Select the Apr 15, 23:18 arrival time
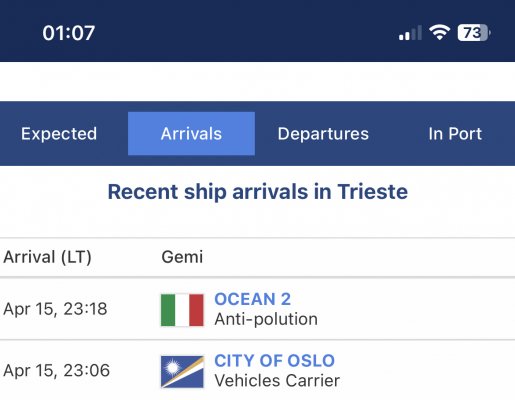Image resolution: width=515 pixels, height=400 pixels. (x=55, y=309)
